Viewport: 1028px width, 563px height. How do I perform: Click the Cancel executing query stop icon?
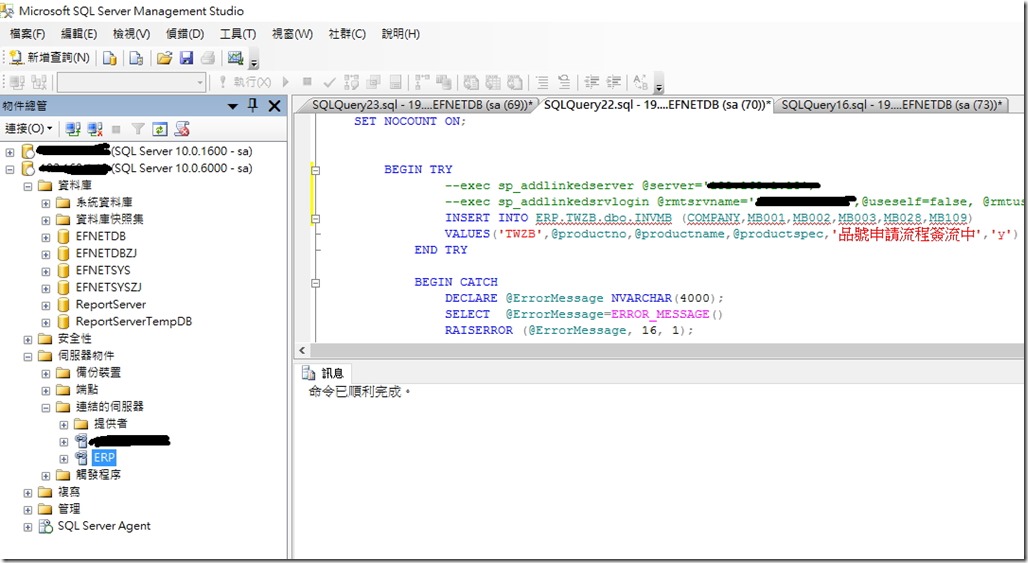coord(307,82)
